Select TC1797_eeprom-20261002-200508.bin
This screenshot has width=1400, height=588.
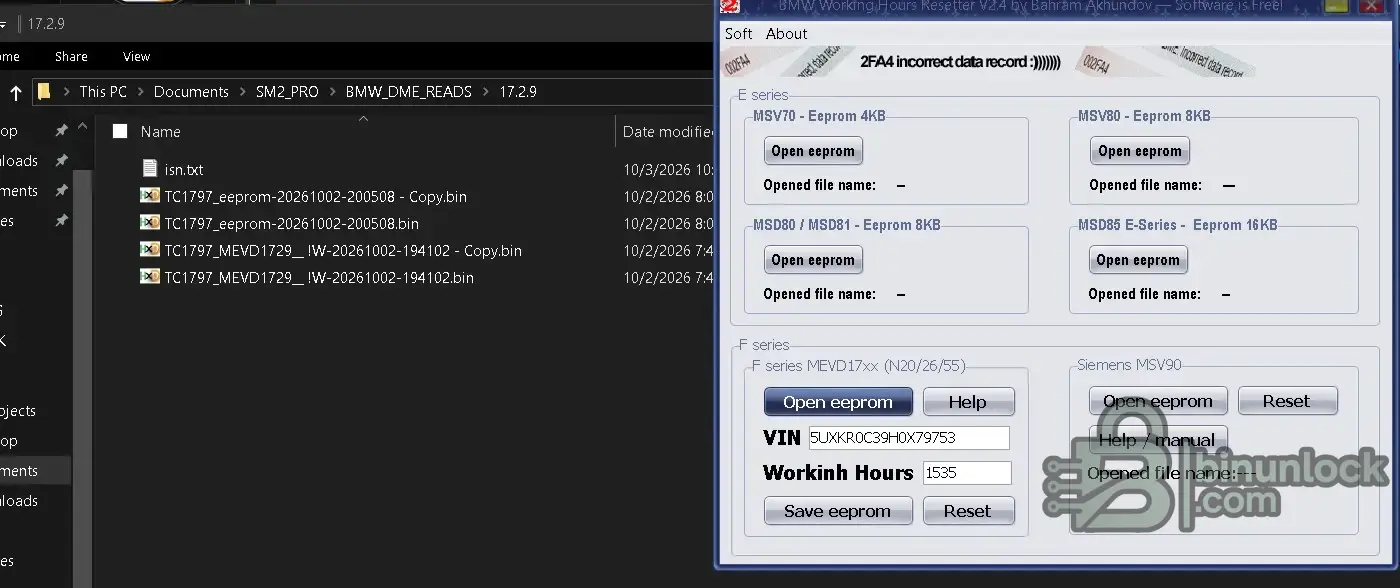pos(291,223)
